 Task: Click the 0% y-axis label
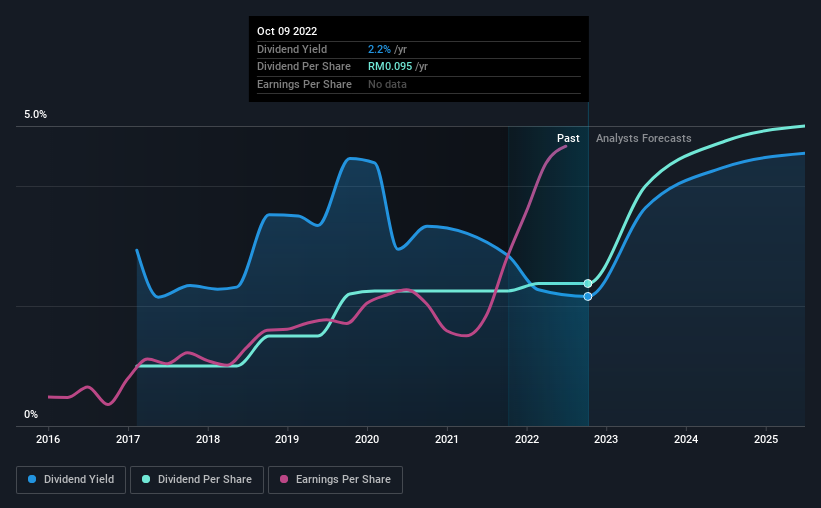point(31,414)
